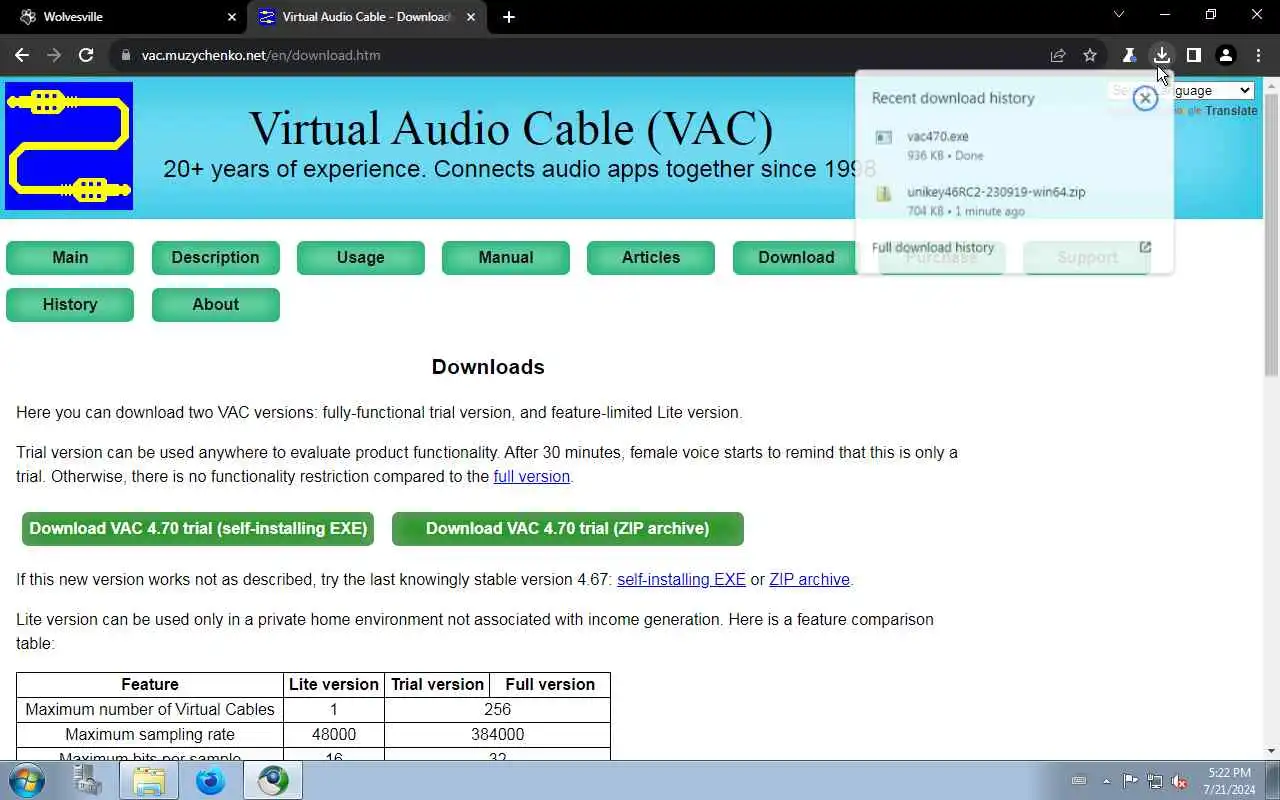View site information lock icon
The height and width of the screenshot is (800, 1280).
126,55
